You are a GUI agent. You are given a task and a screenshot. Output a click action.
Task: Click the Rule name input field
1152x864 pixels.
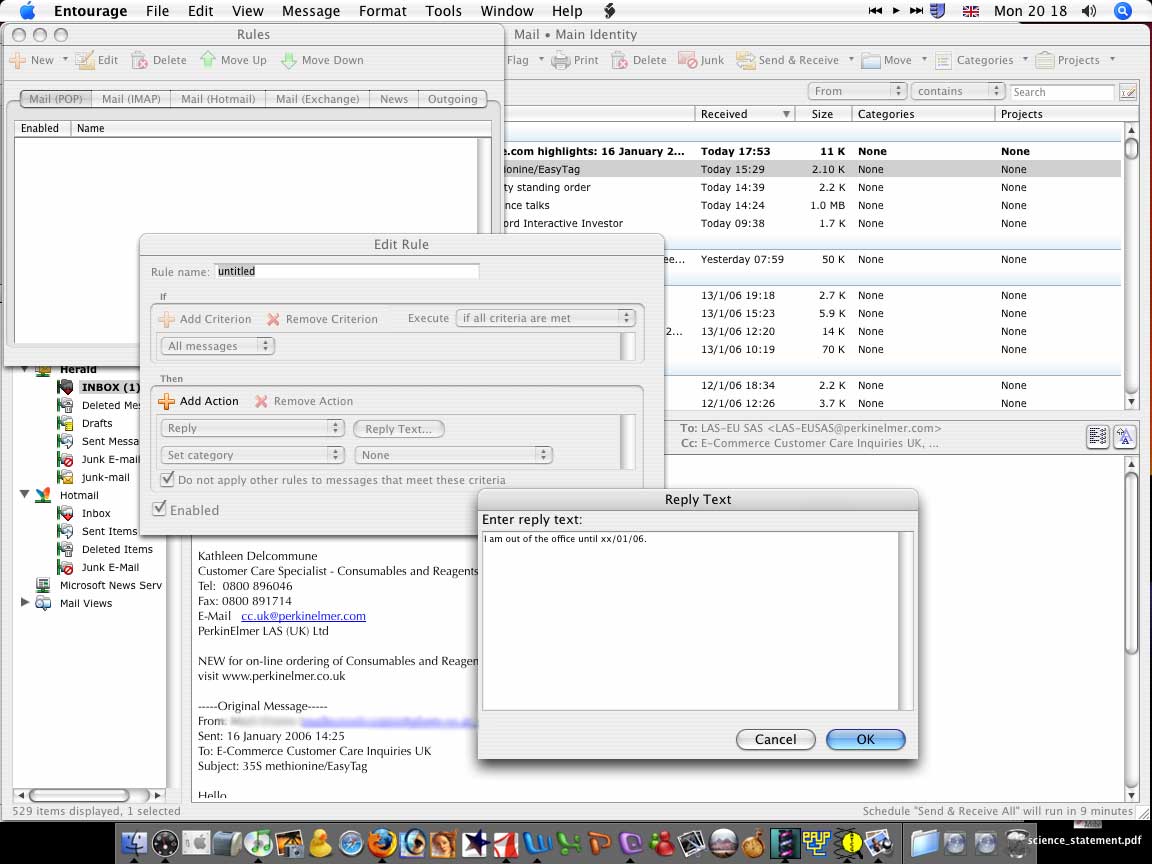click(347, 271)
